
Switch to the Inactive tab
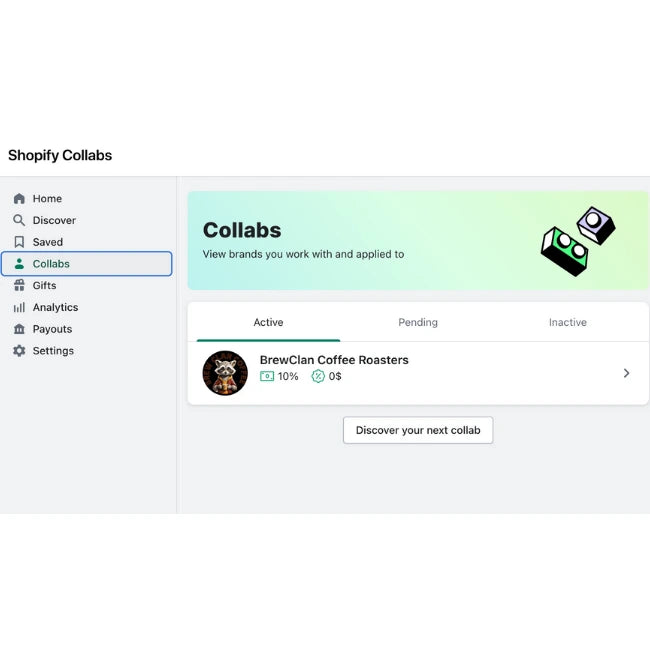(568, 322)
